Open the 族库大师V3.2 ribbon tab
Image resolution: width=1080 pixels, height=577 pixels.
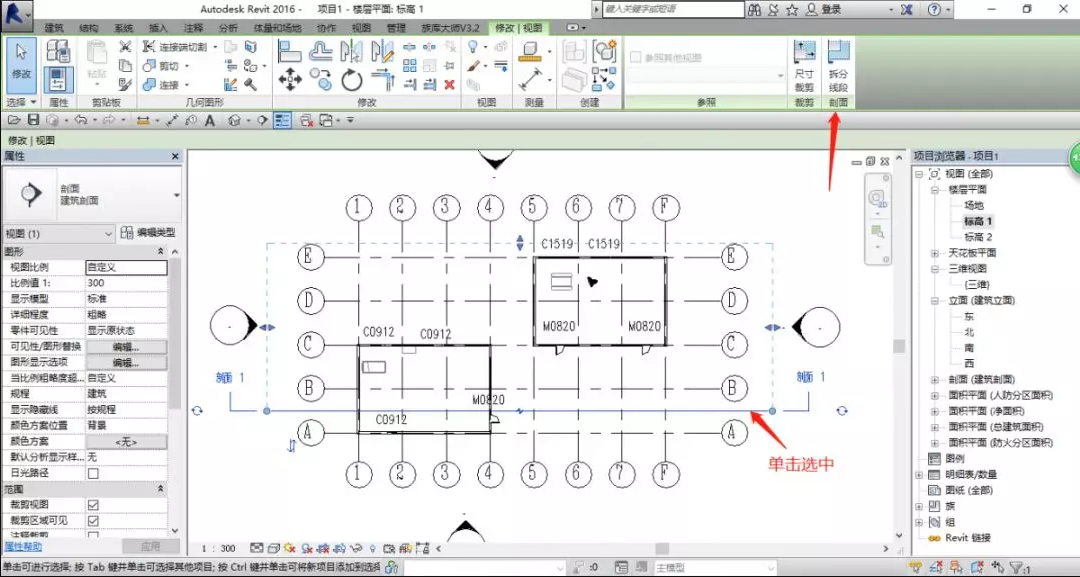pyautogui.click(x=450, y=28)
